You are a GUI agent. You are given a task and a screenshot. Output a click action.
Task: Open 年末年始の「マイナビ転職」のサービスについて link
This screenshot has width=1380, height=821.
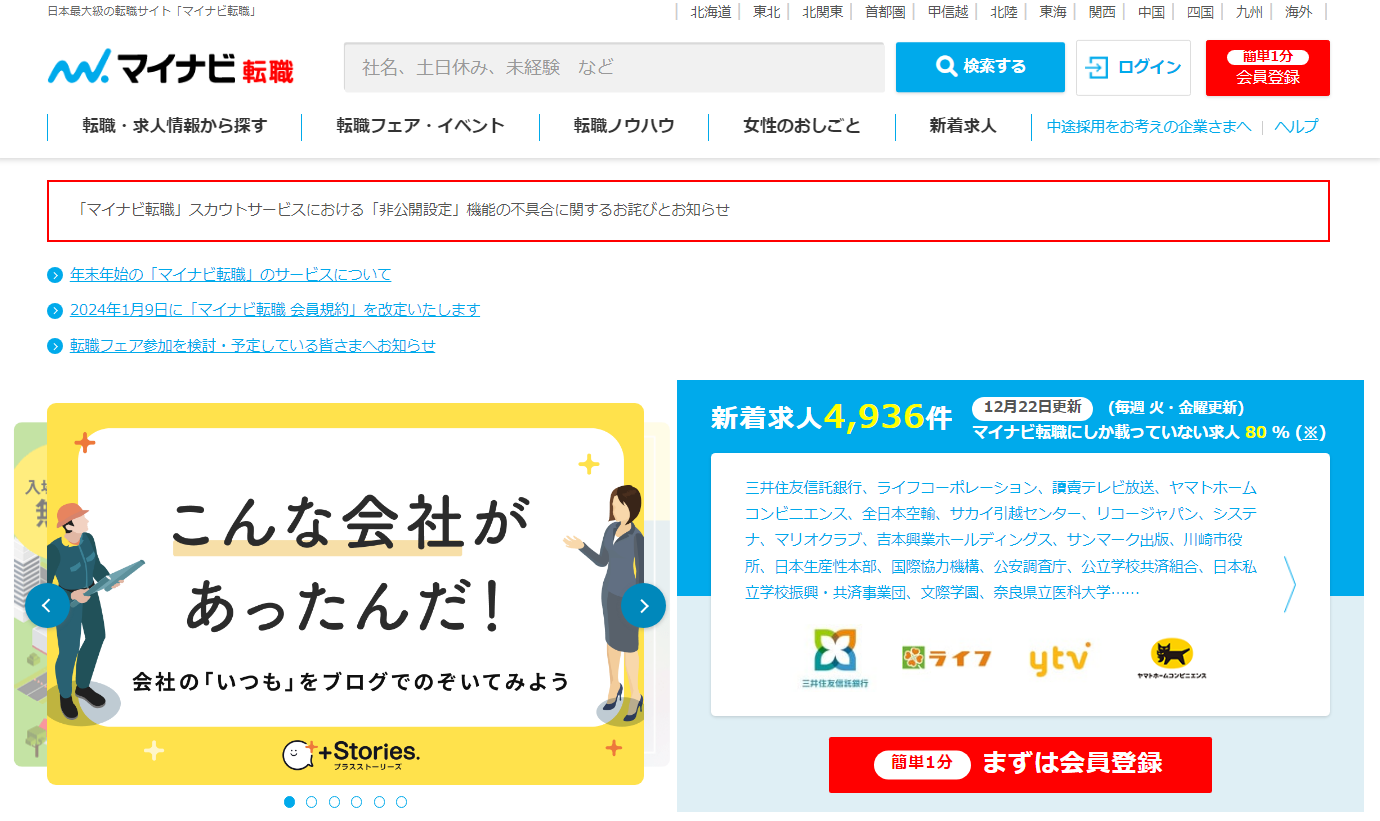tap(230, 275)
